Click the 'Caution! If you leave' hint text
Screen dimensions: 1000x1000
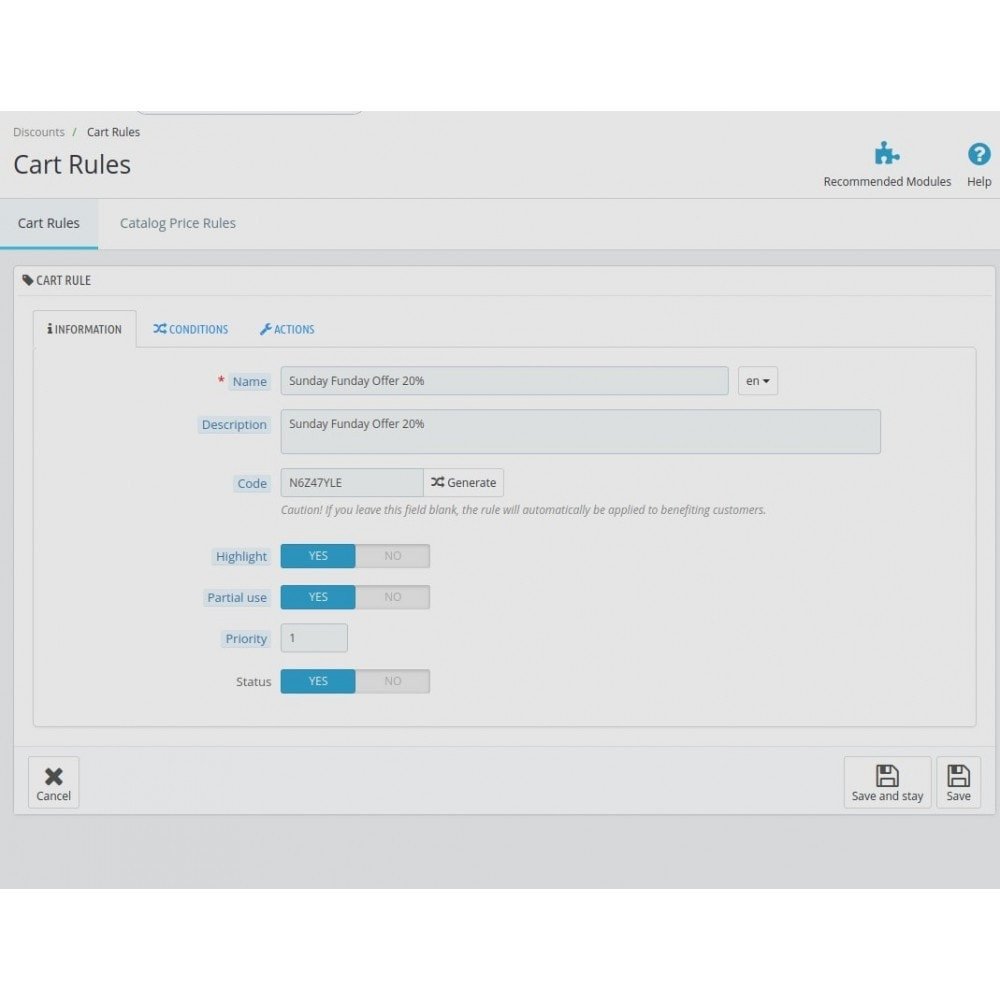click(523, 510)
